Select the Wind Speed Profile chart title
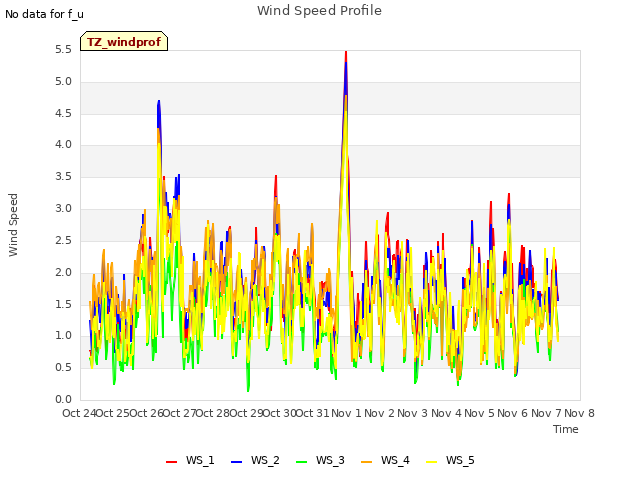The image size is (640, 480). (x=319, y=11)
